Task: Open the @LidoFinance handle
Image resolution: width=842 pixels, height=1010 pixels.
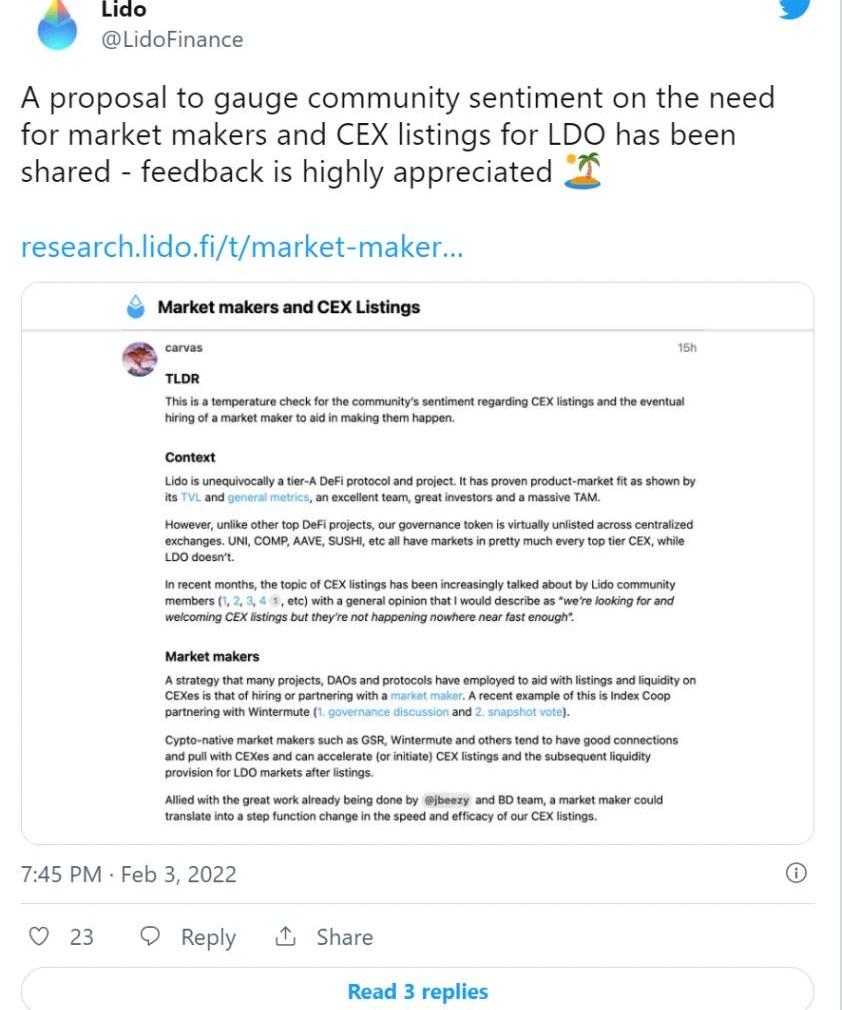Action: pos(172,39)
